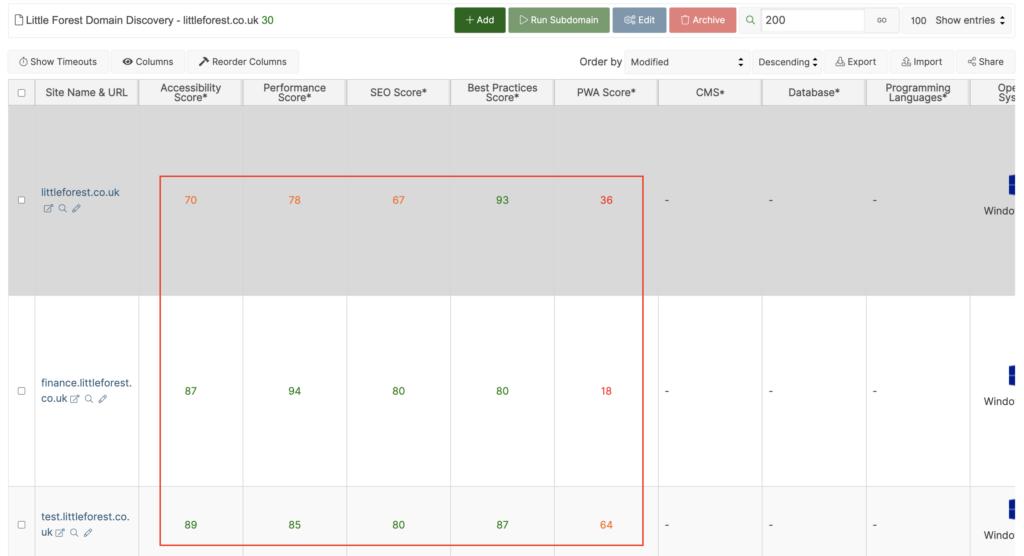Click the blue Edit button
Viewport: 1024px width, 556px height.
[x=639, y=20]
